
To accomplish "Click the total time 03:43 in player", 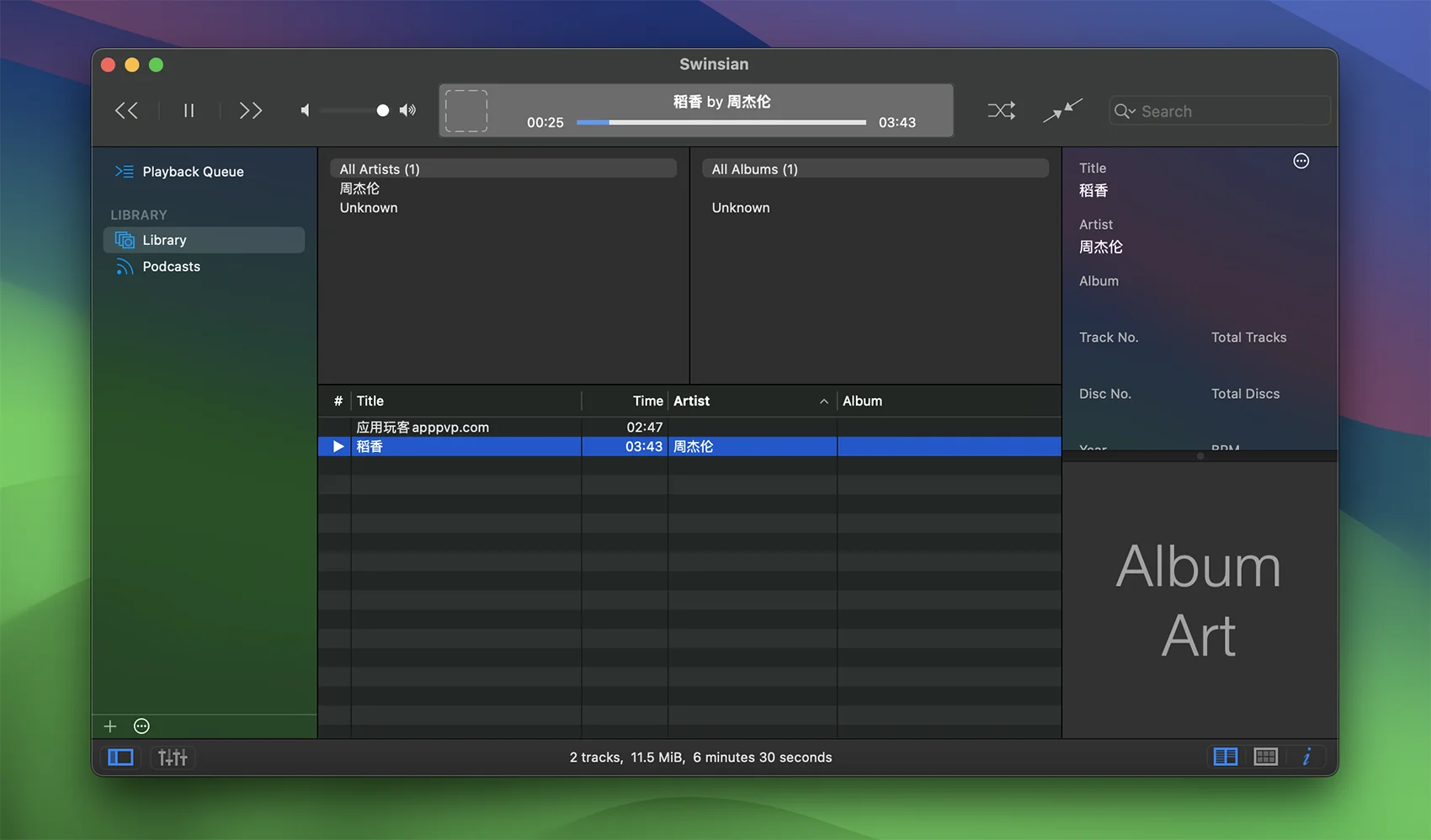I will (897, 122).
